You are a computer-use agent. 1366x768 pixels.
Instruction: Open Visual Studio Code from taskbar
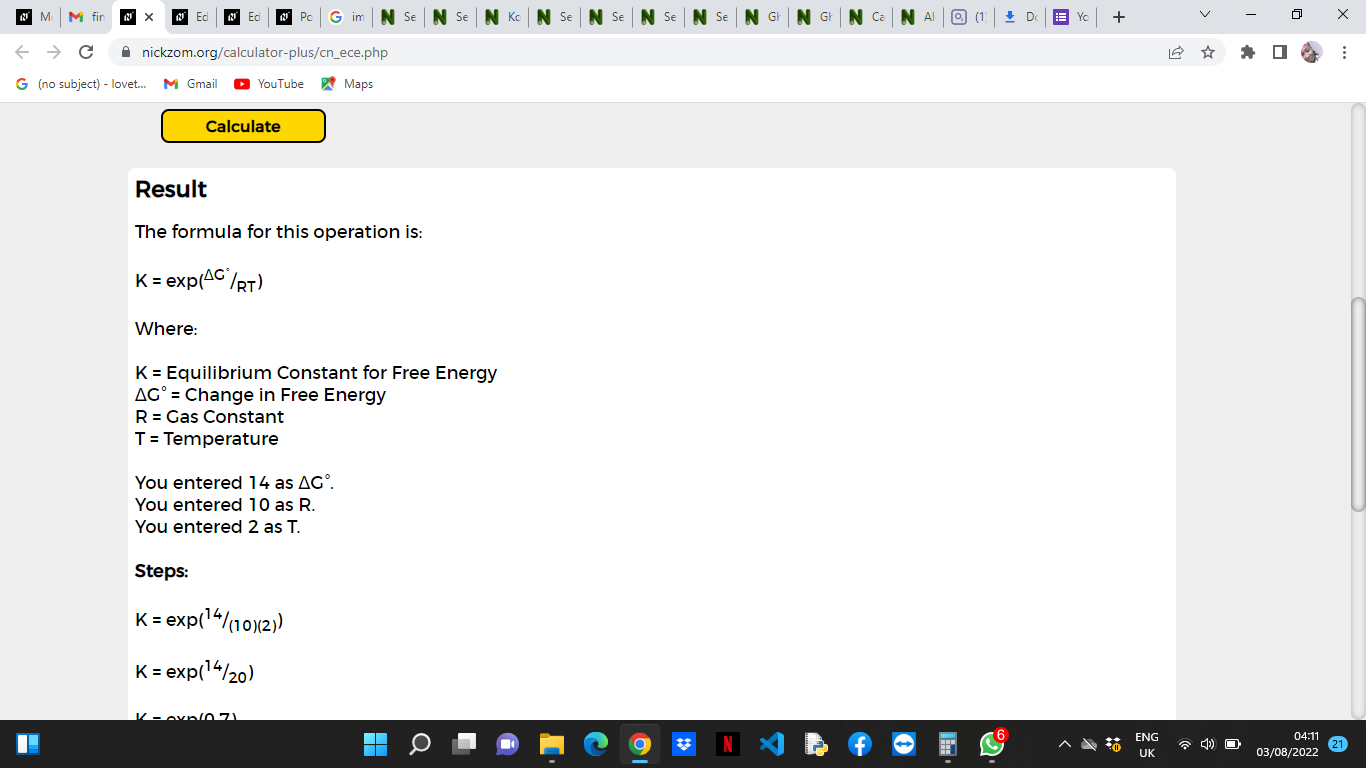pyautogui.click(x=771, y=744)
